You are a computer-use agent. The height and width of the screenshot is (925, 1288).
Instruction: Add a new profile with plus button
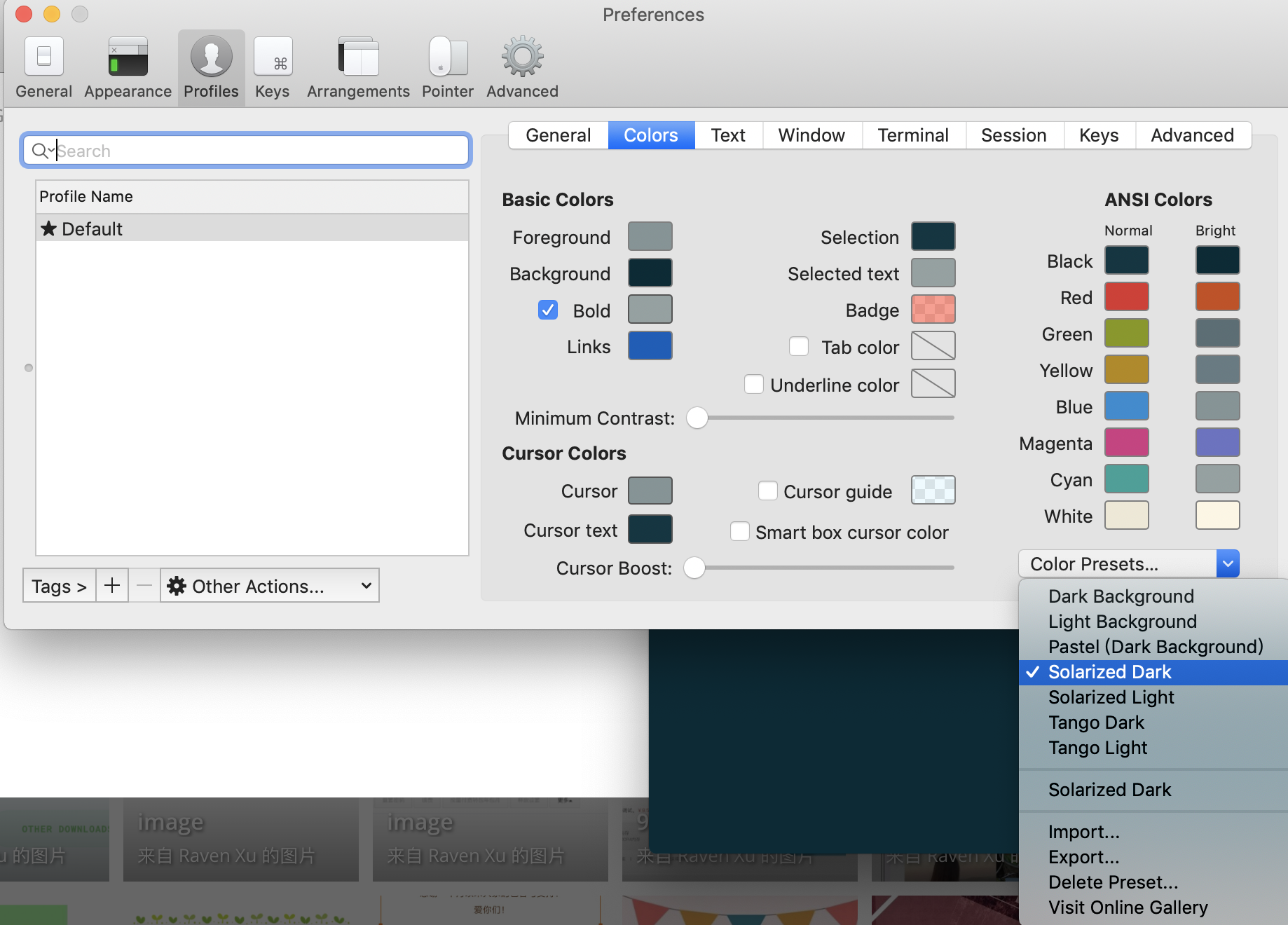coord(112,585)
